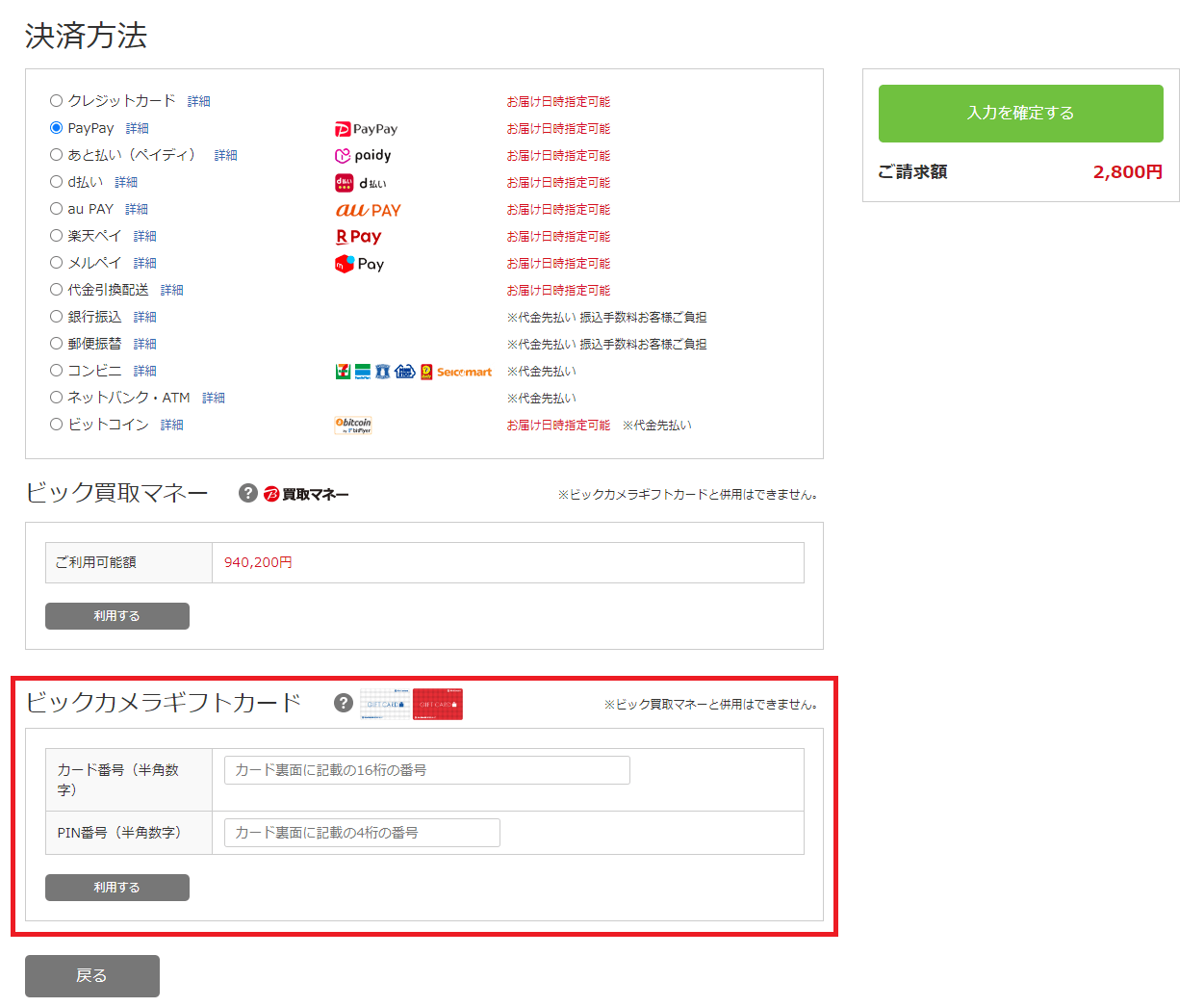The width and height of the screenshot is (1204, 1007).
Task: Click the Rakuten Pay logo
Action: click(x=358, y=237)
